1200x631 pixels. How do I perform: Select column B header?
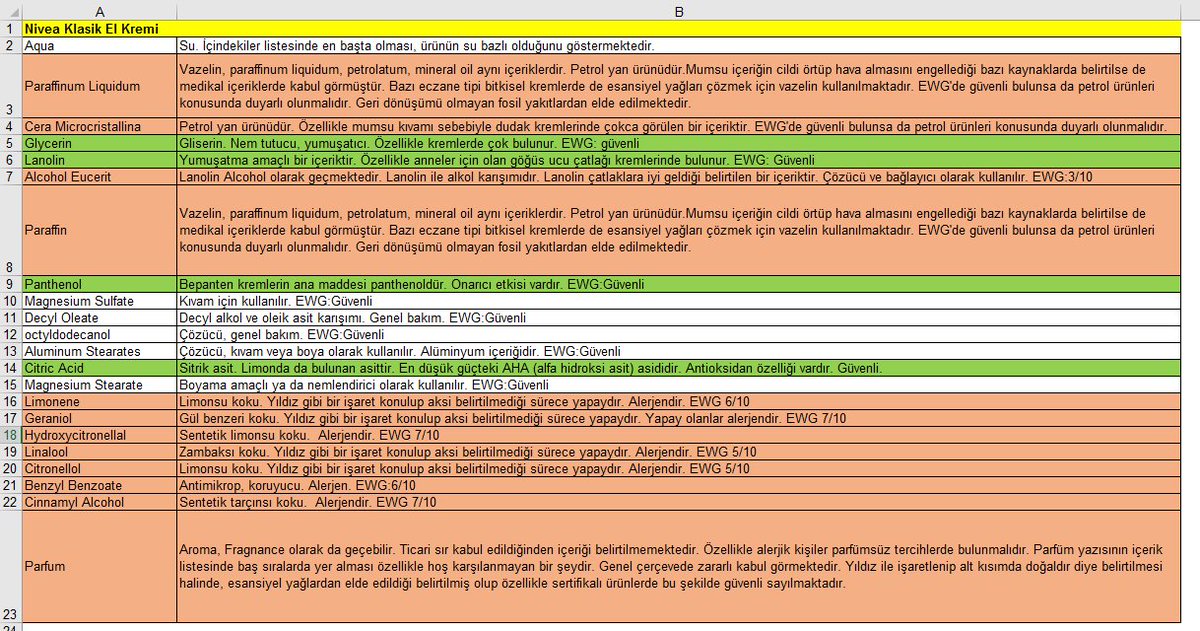pos(678,11)
